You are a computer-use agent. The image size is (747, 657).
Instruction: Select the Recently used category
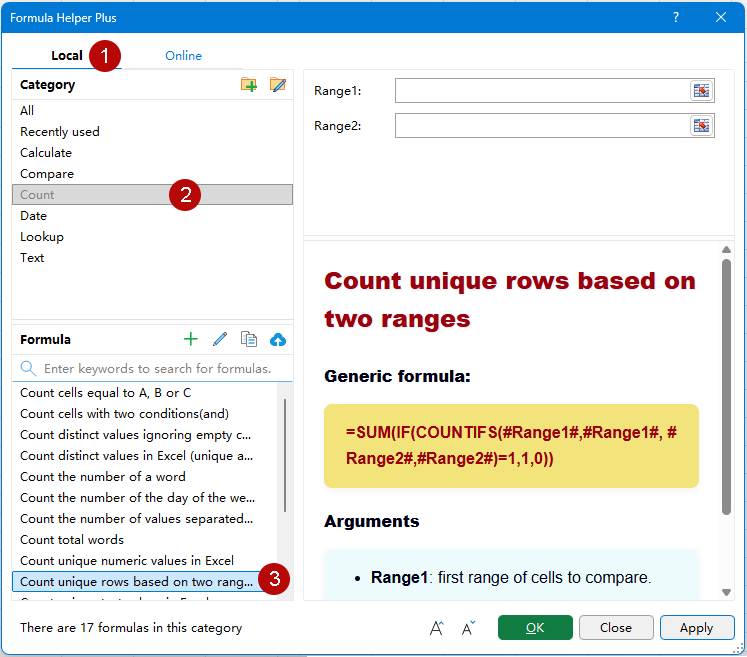152,131
